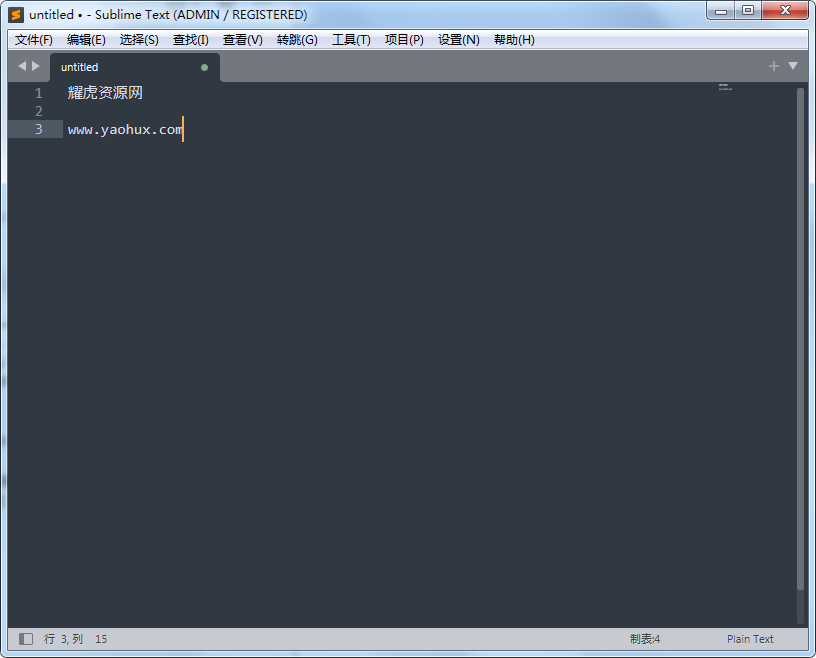Open the 制表:4 tab size selector

[x=645, y=639]
